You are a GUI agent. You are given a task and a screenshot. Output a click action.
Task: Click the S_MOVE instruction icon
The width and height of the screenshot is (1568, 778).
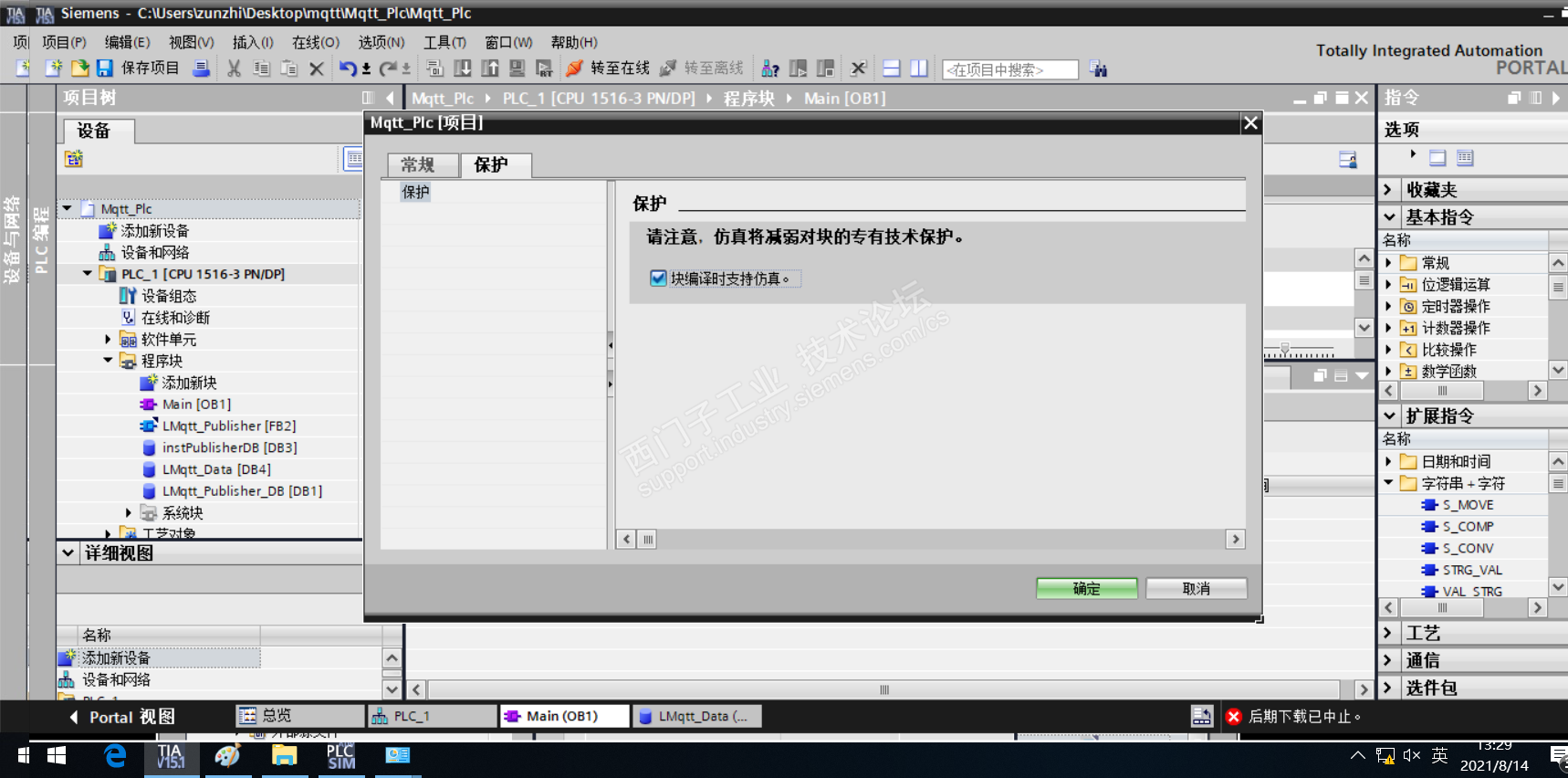point(1429,505)
